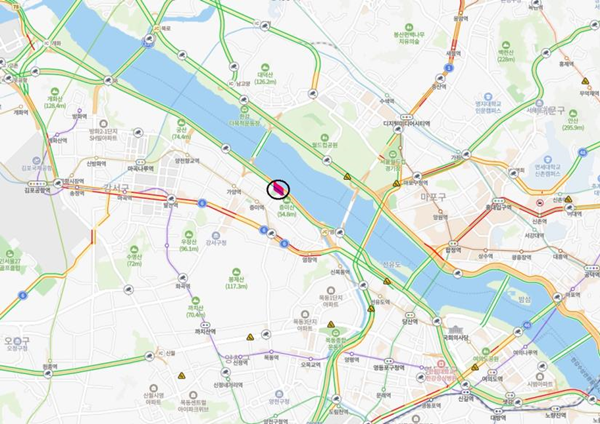Click the 마곡나루역 station label
600x424 pixels.
point(141,168)
